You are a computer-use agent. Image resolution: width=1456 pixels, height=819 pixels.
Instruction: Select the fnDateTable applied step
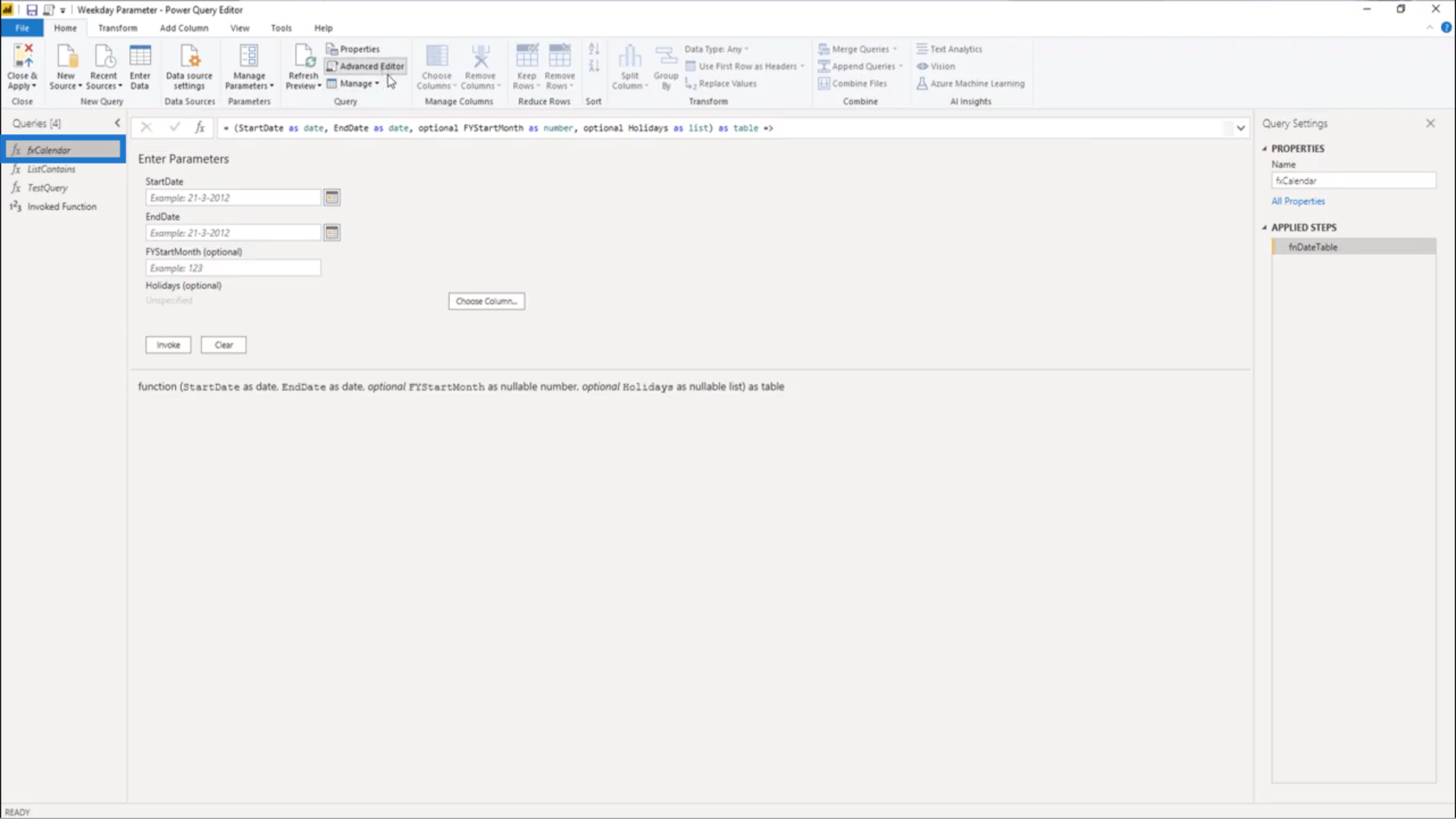coord(1354,247)
